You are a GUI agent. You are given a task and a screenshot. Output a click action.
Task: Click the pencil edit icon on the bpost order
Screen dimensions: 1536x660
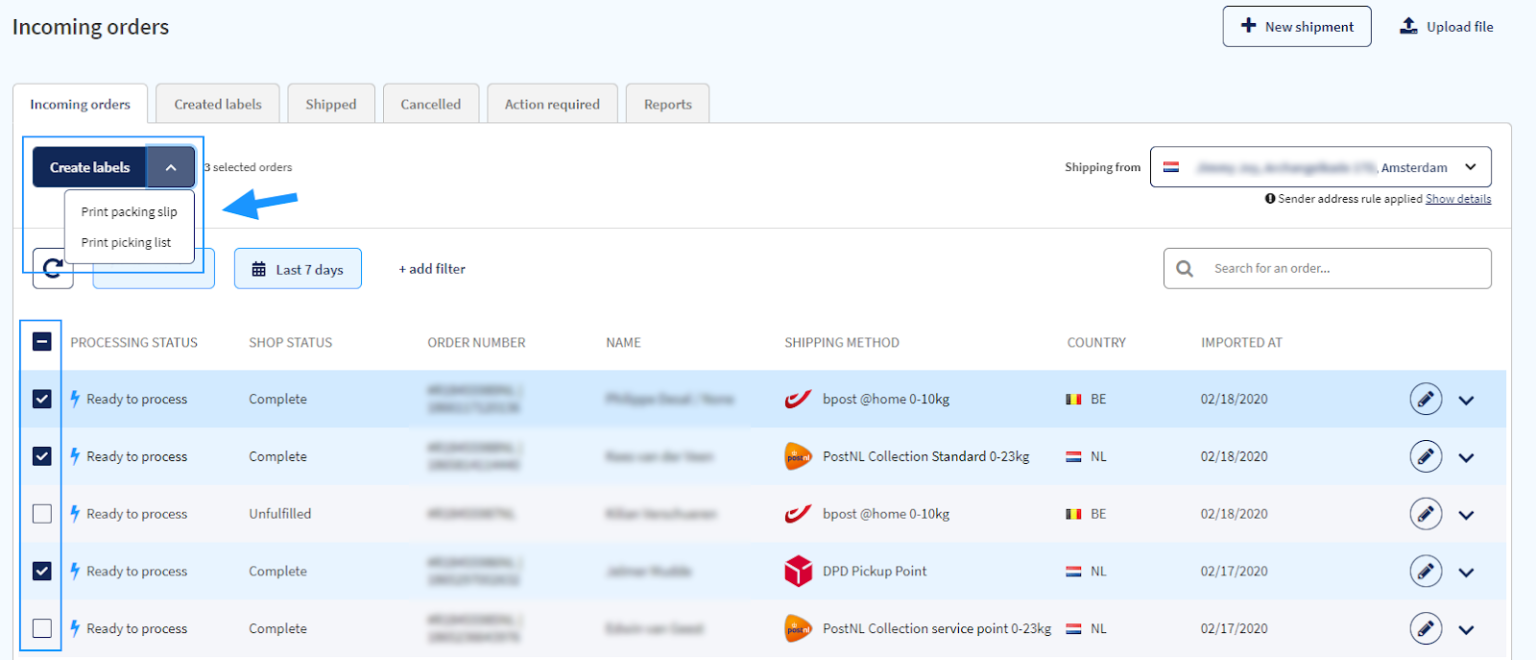(x=1426, y=398)
